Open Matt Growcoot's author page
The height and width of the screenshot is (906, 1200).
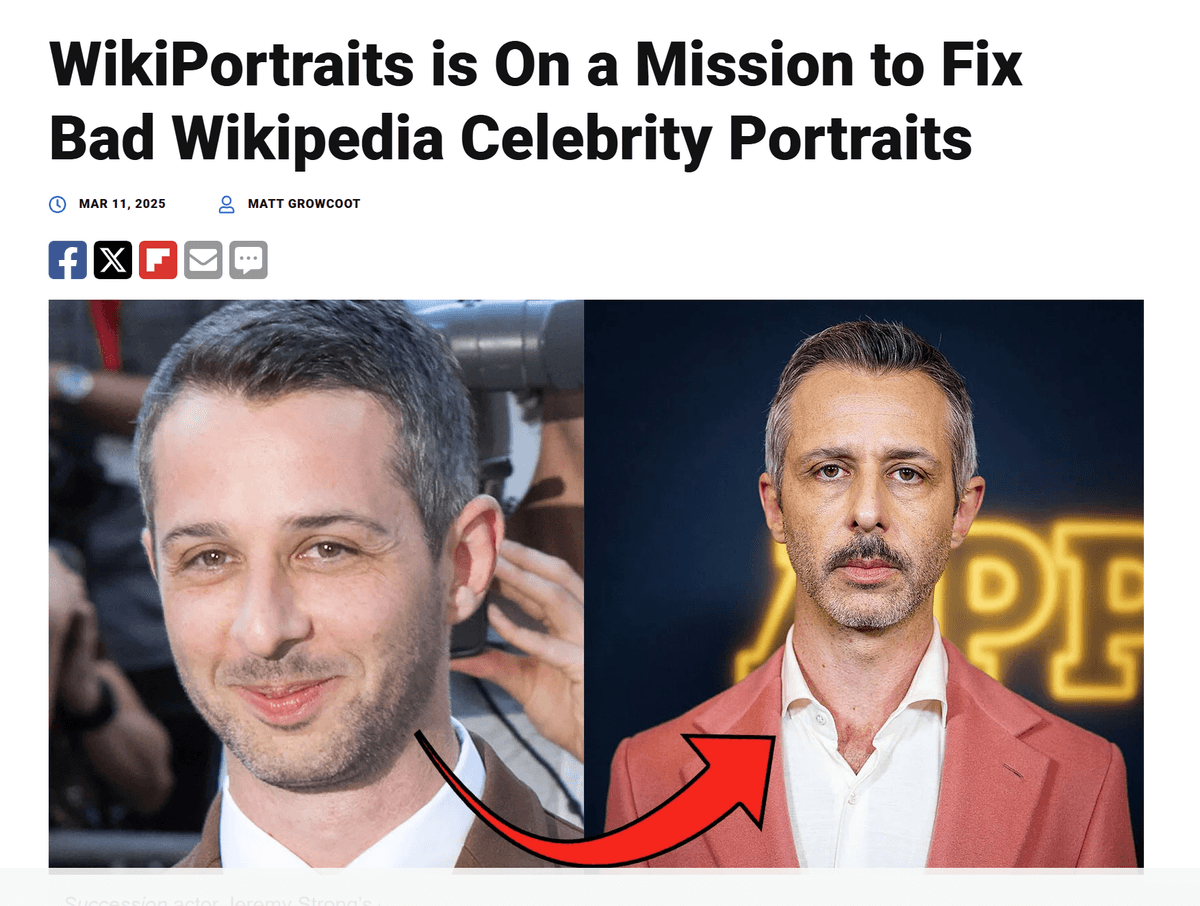[x=304, y=204]
